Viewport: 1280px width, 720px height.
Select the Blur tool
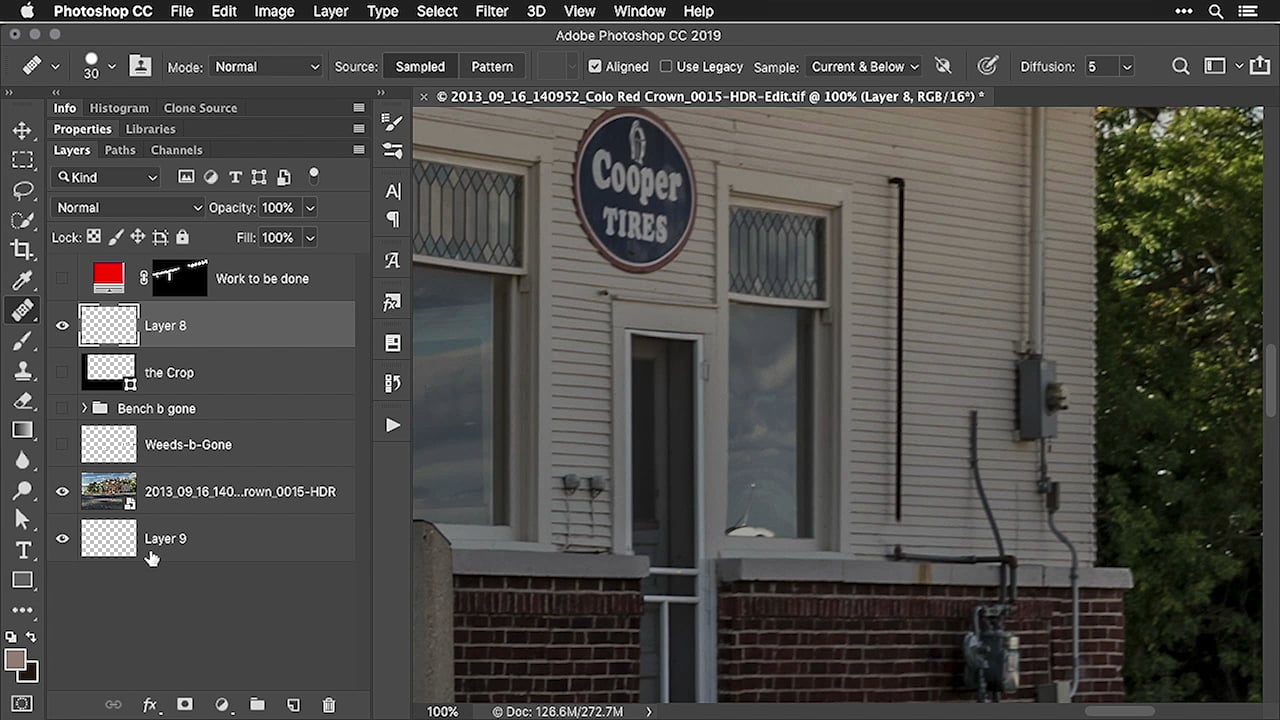(x=22, y=460)
